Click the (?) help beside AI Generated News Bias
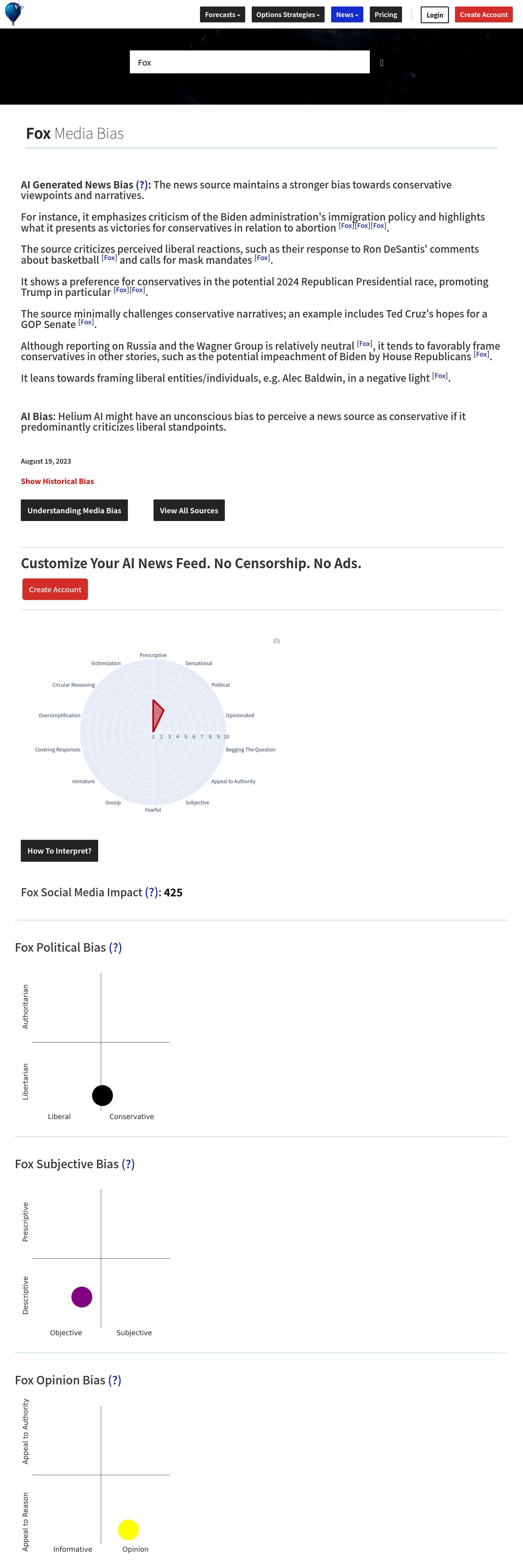This screenshot has width=523, height=1568. (141, 185)
